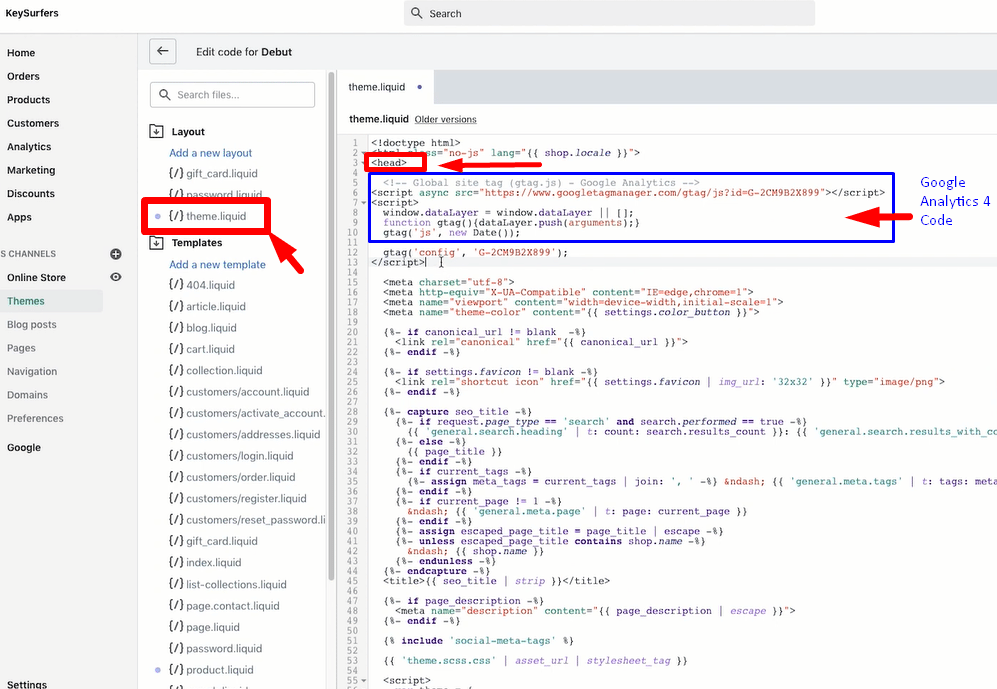Focus the top Search field
This screenshot has width=997, height=689.
[609, 13]
